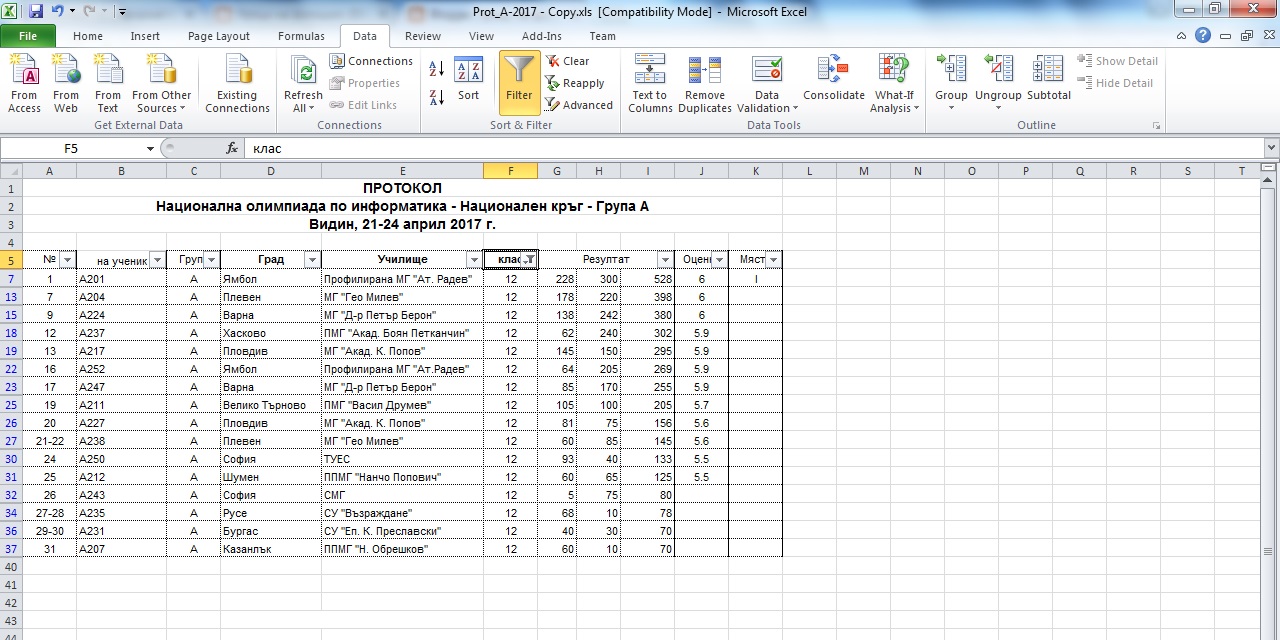Open the workbook Connections dialog
This screenshot has height=640, width=1280.
pos(371,61)
